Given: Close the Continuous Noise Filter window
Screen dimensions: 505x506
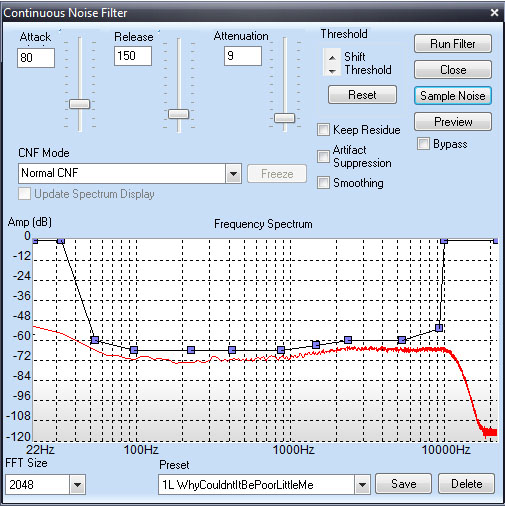Looking at the screenshot, I should (x=494, y=13).
